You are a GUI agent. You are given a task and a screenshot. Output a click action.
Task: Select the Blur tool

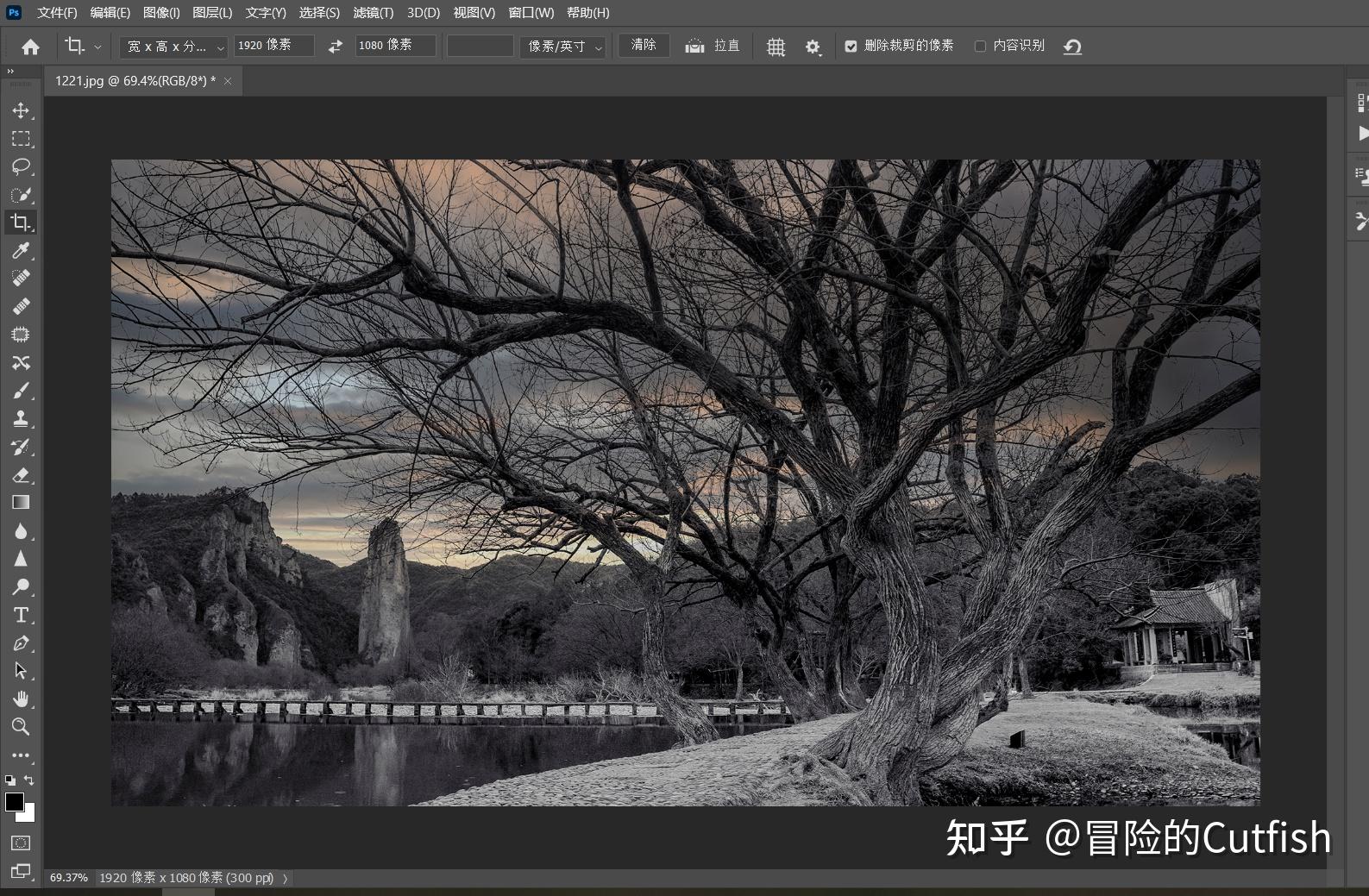(x=21, y=531)
